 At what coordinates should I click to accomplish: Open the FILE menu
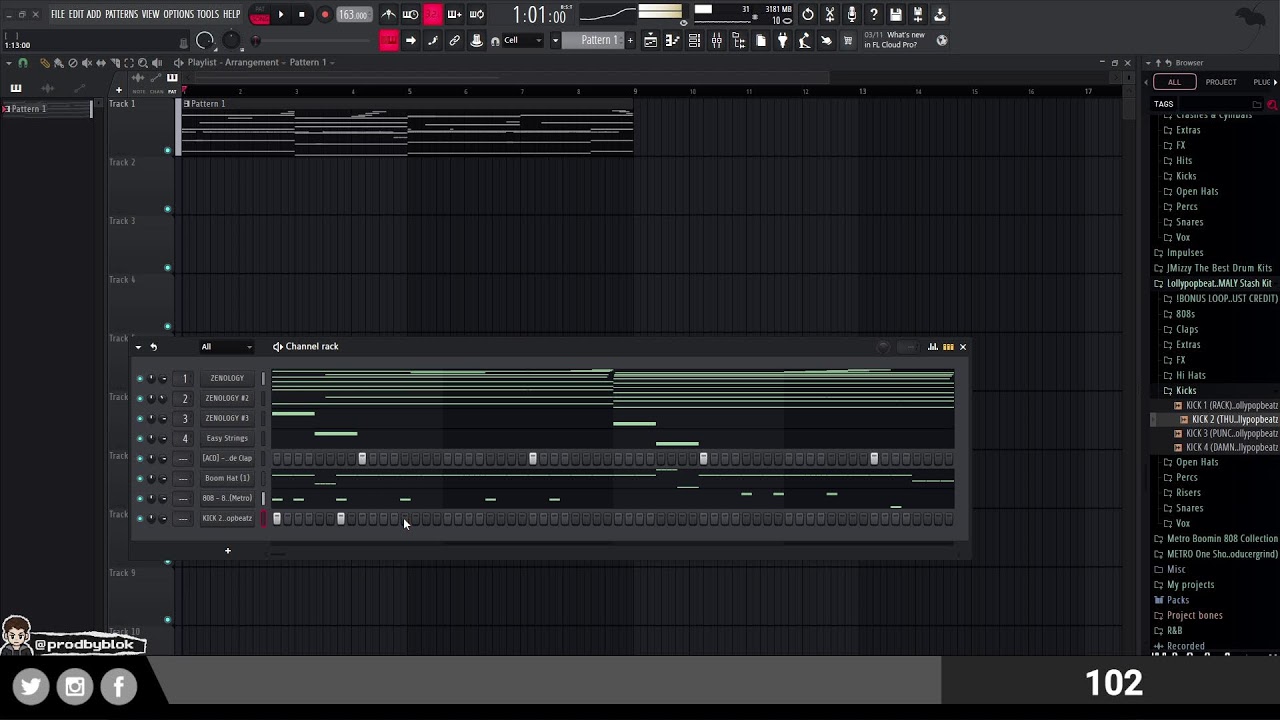tap(58, 14)
